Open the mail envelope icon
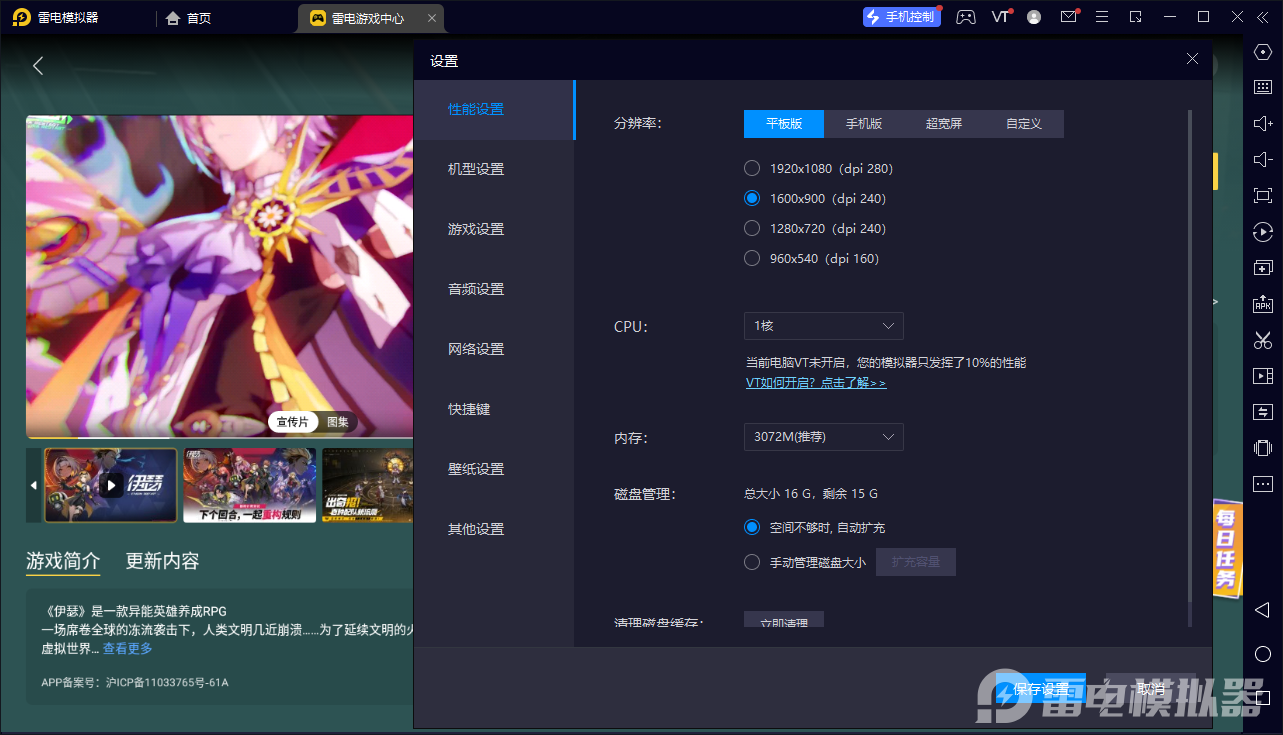This screenshot has height=735, width=1283. pyautogui.click(x=1069, y=17)
